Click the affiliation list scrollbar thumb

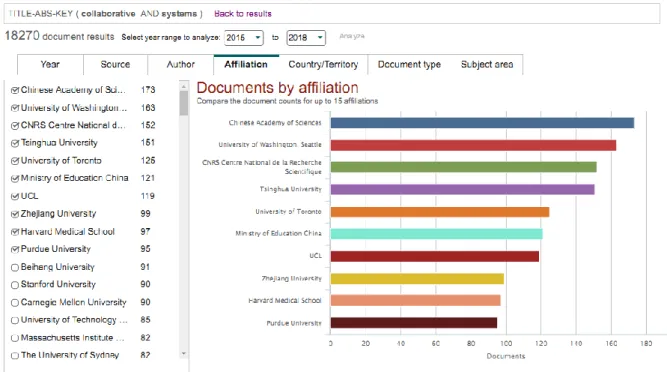(184, 103)
